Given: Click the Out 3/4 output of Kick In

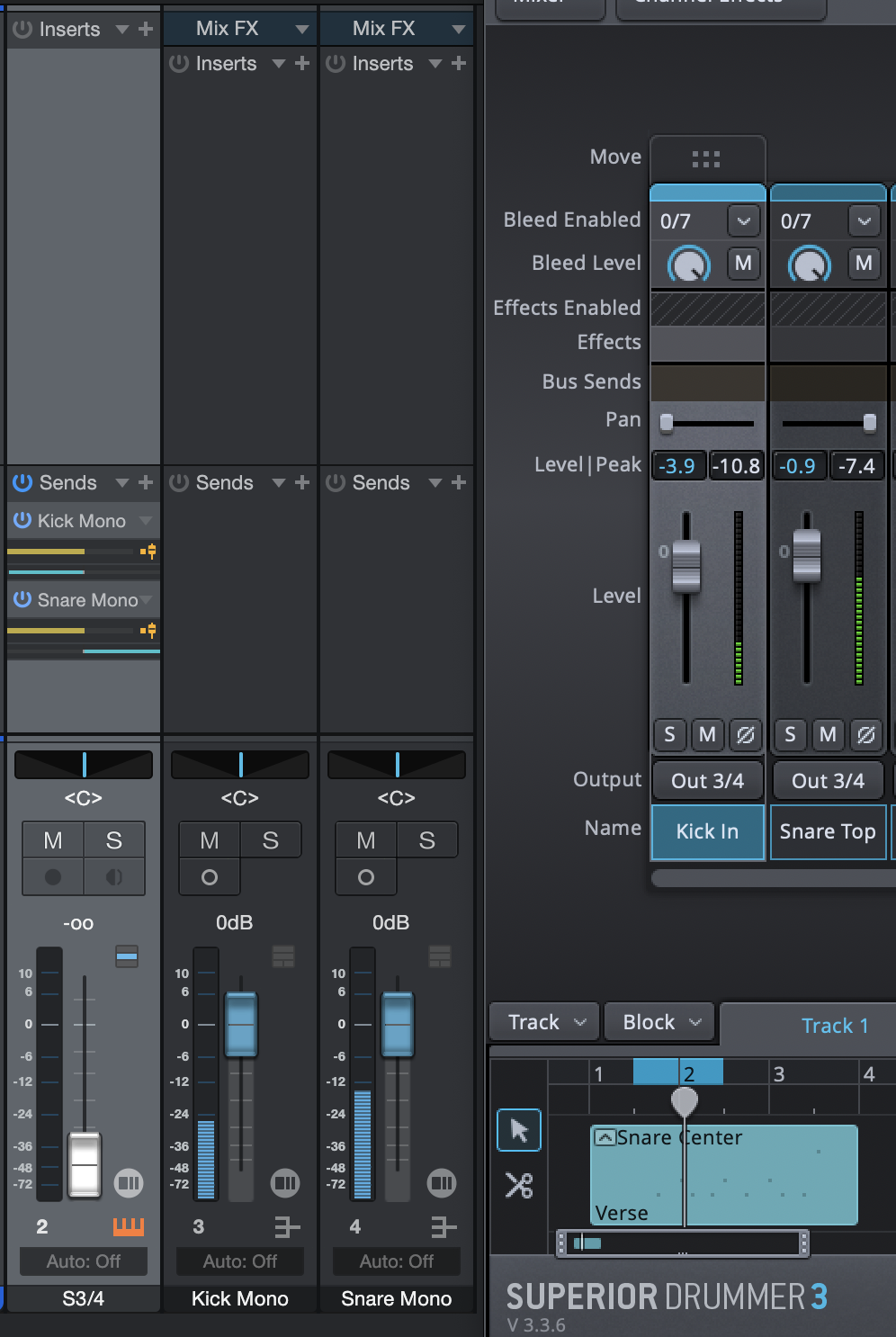Looking at the screenshot, I should tap(707, 781).
